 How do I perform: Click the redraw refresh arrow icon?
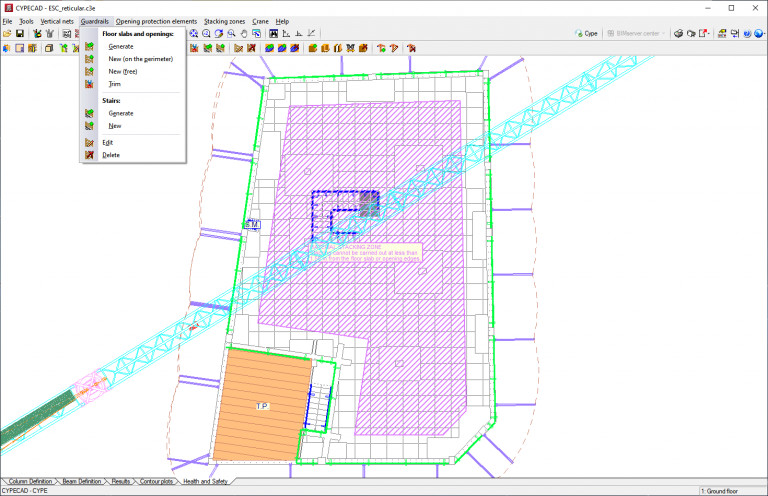point(218,34)
